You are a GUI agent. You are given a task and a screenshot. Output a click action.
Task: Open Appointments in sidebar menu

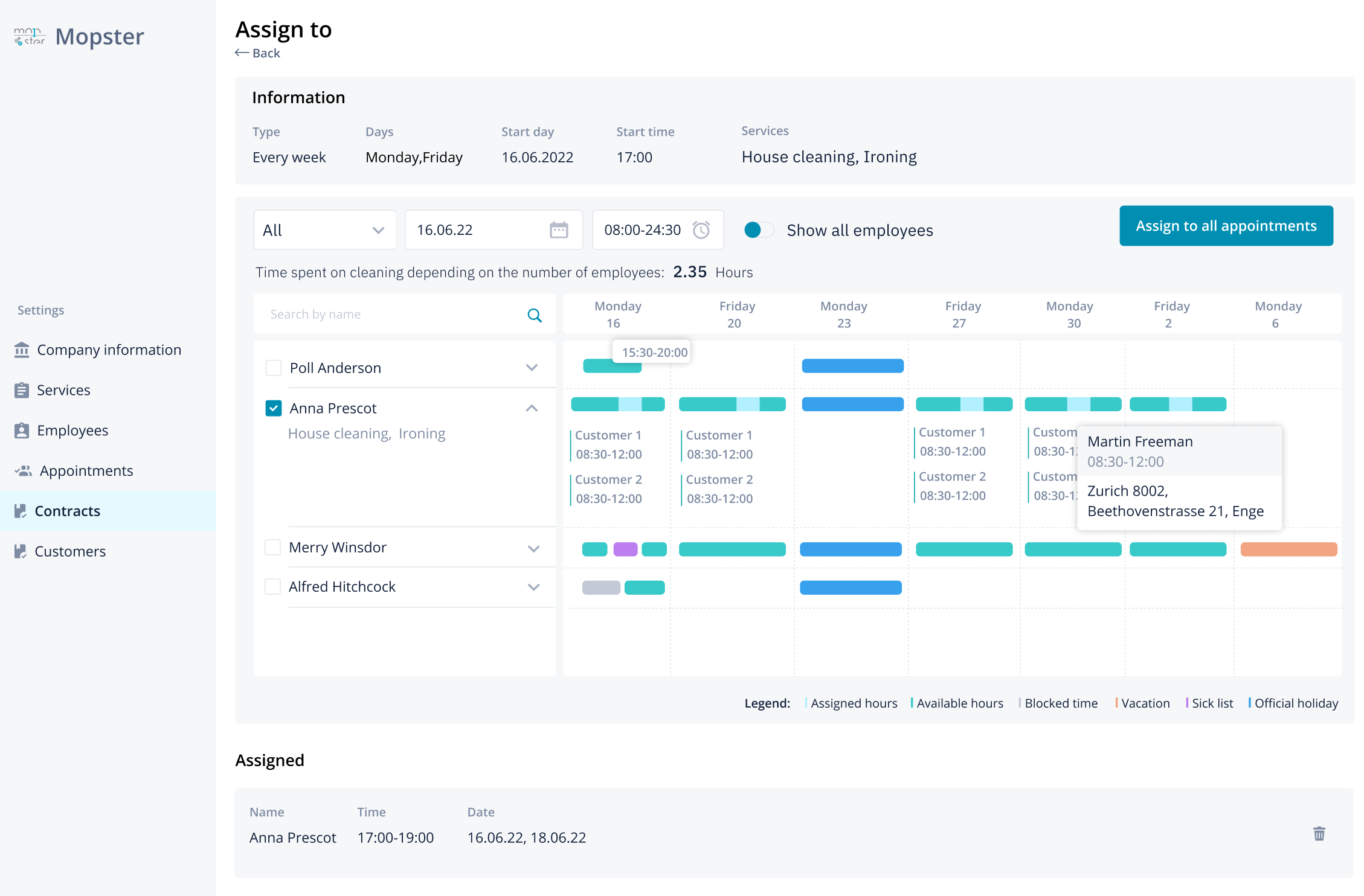86,470
